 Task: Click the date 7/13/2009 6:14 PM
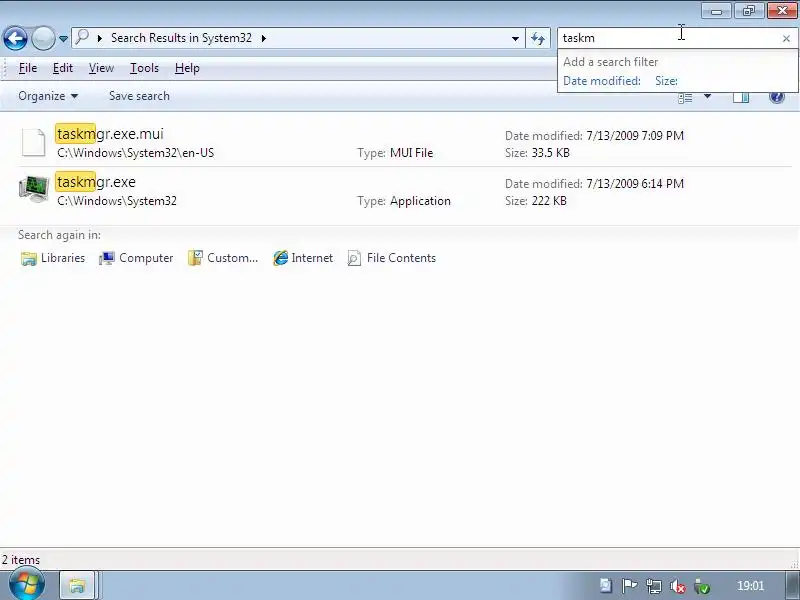click(x=635, y=184)
